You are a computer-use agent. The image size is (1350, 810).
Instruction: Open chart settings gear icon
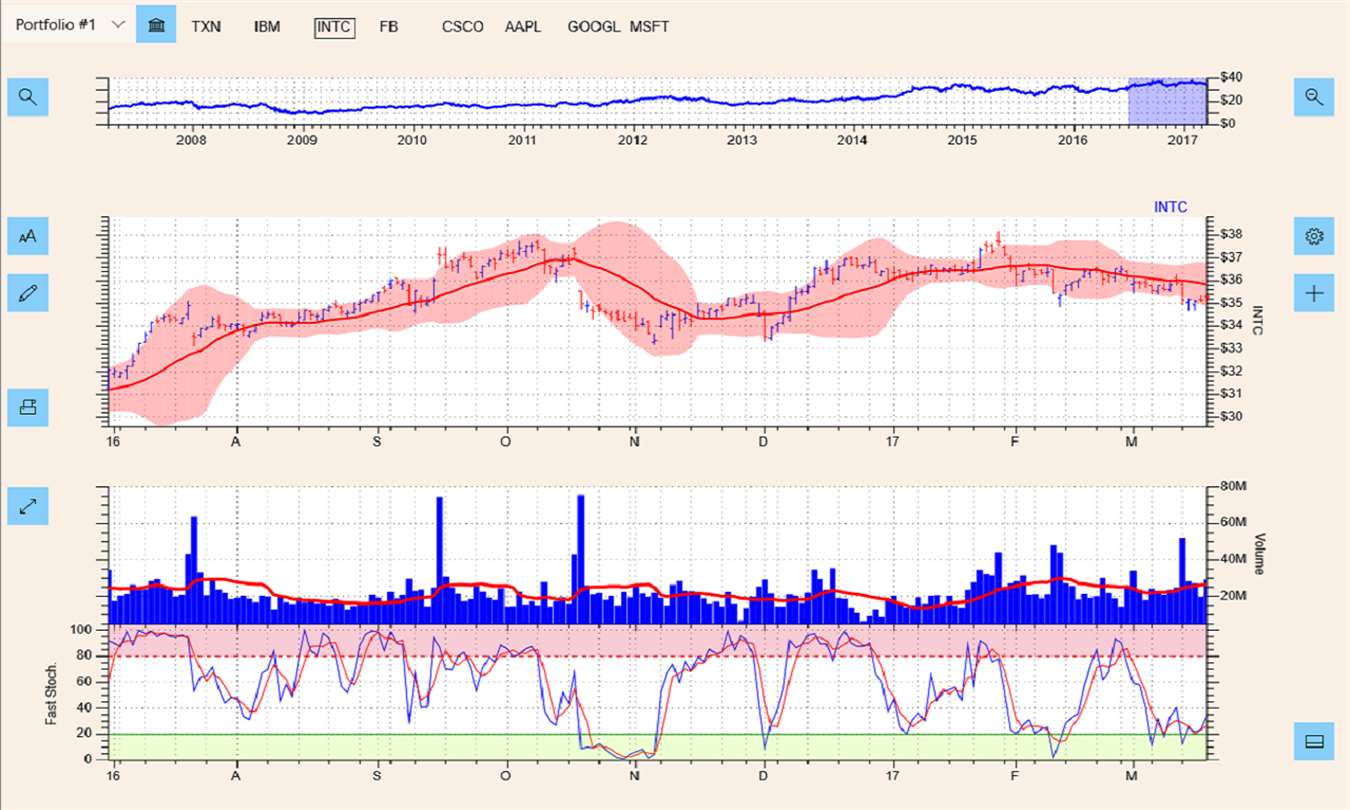tap(1314, 236)
